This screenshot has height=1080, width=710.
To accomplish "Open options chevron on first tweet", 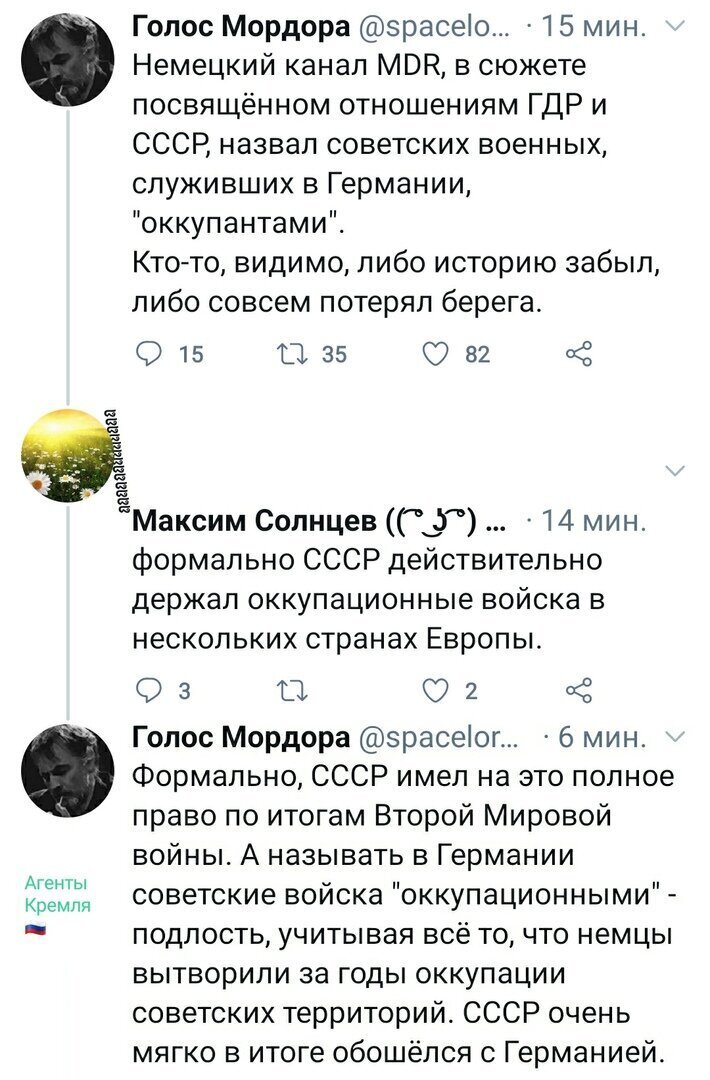I will (x=677, y=26).
